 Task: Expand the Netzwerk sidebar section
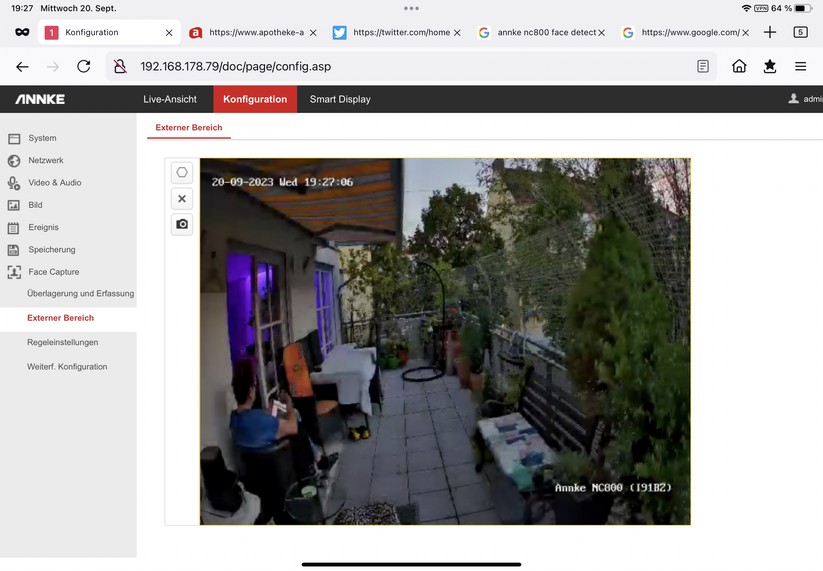point(45,160)
